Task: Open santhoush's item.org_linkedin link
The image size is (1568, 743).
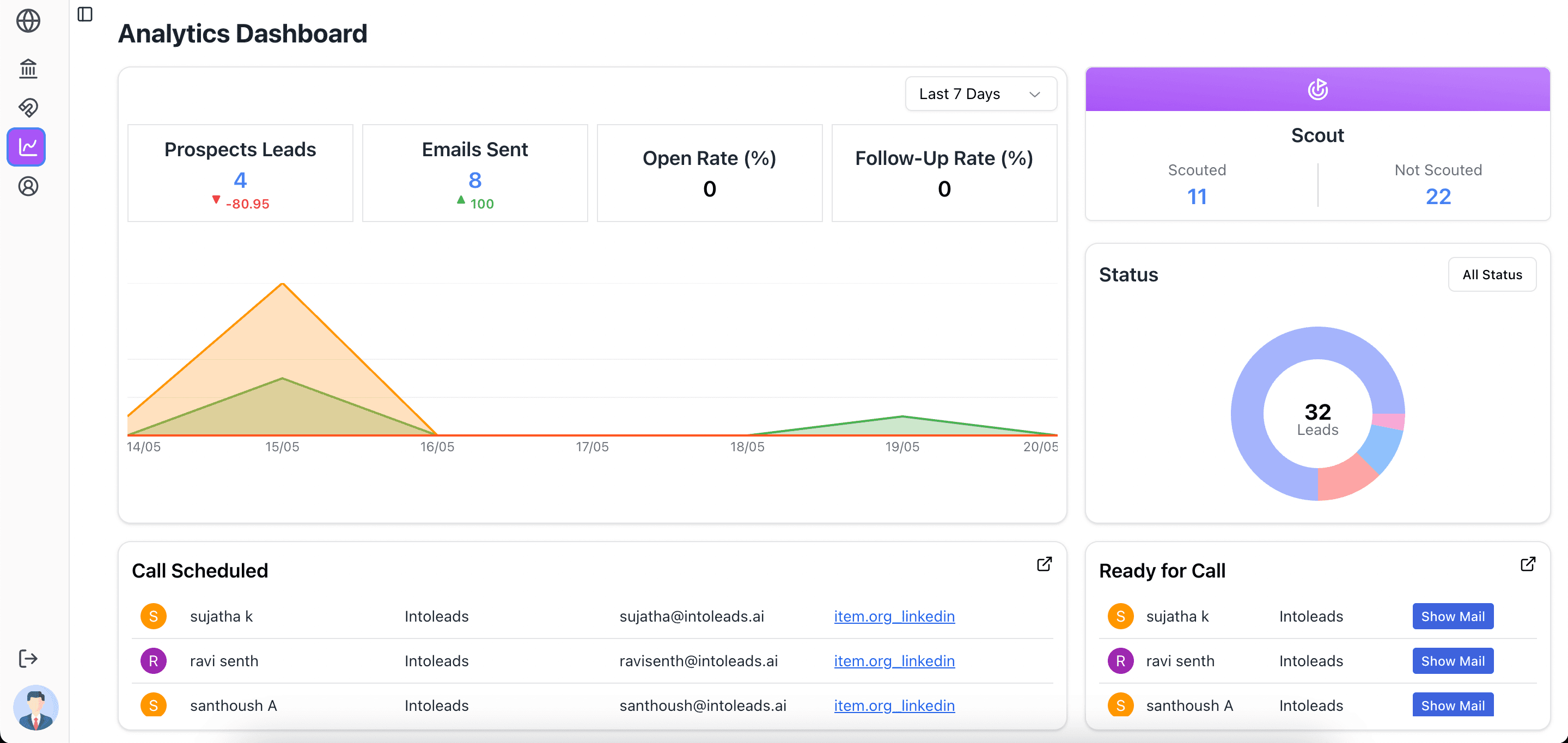Action: click(x=894, y=705)
